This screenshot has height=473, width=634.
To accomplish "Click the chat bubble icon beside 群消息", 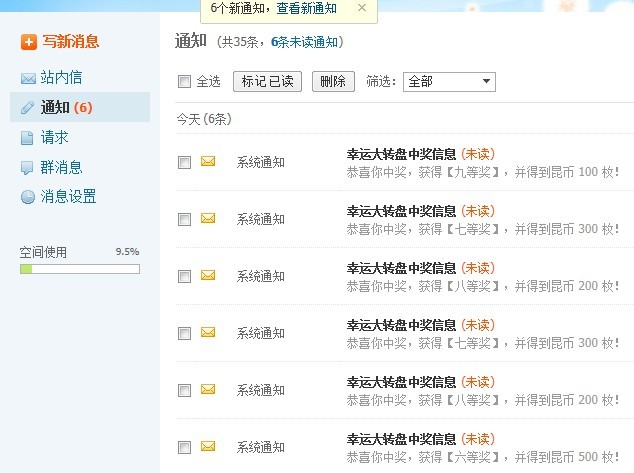I will coord(27,168).
